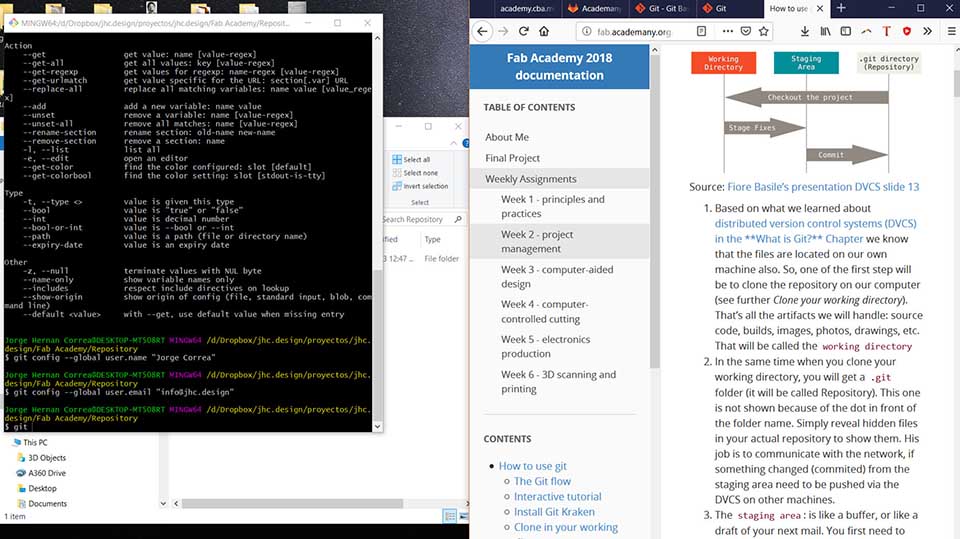Jump to How to use git
Screen dimensions: 960x539
tap(532, 466)
